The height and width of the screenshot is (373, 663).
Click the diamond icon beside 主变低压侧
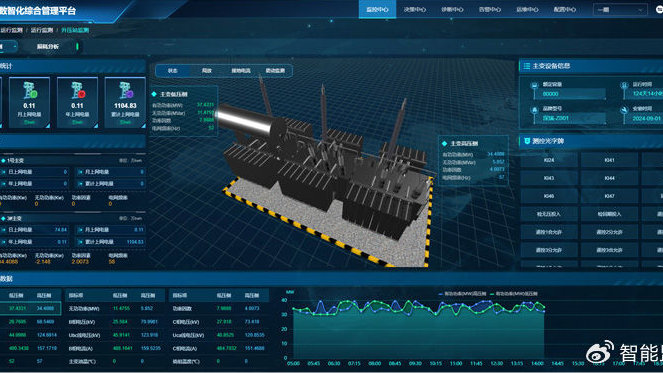click(154, 94)
